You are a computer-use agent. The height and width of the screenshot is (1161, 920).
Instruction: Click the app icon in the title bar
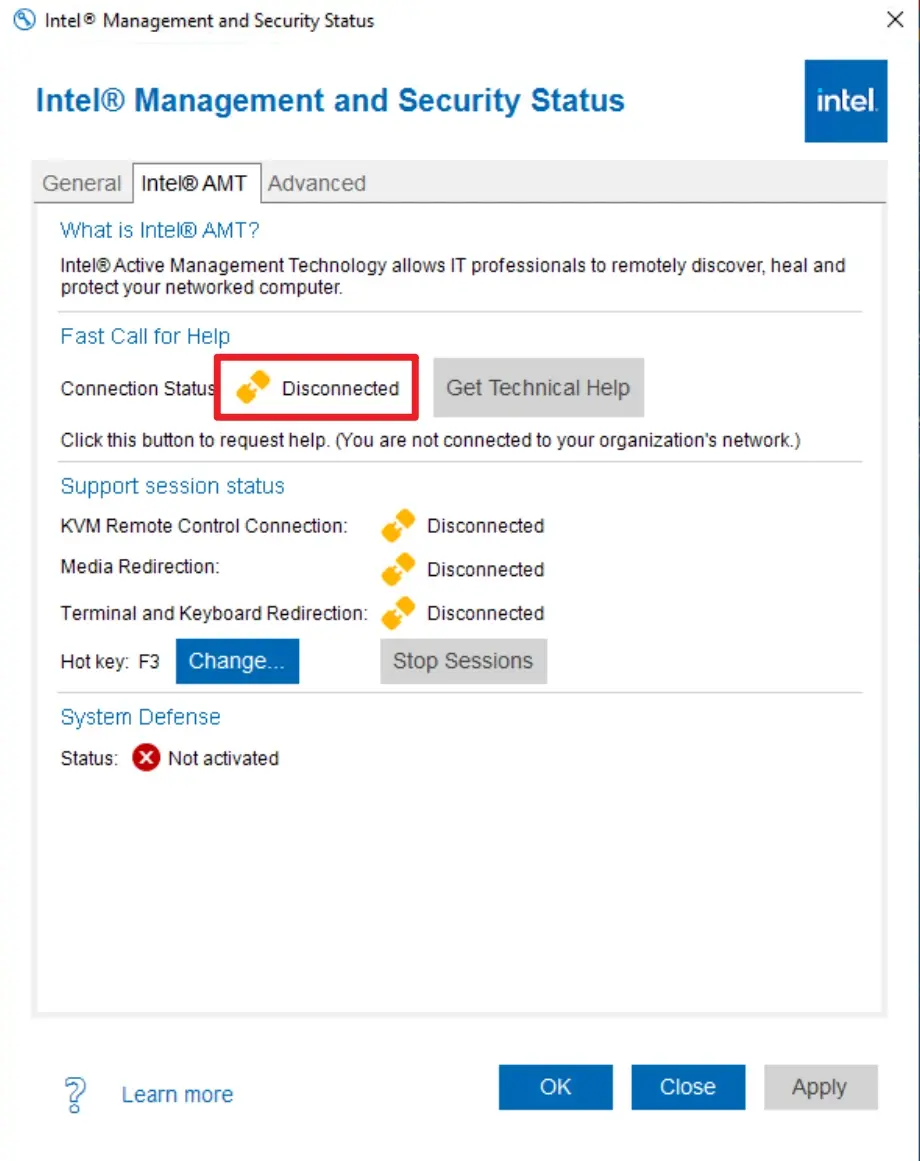[23, 20]
